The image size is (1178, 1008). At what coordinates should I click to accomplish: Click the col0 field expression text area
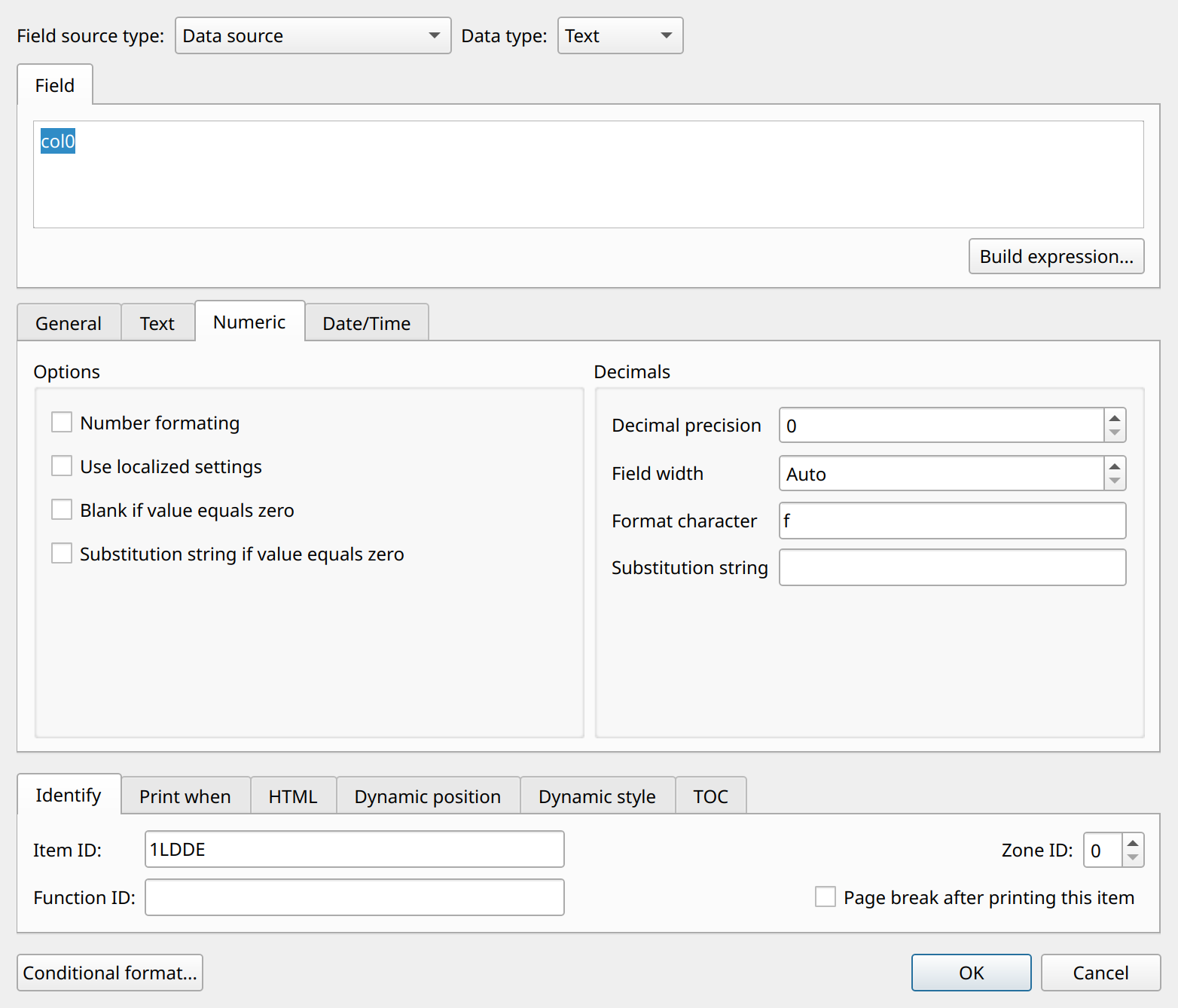[x=588, y=174]
